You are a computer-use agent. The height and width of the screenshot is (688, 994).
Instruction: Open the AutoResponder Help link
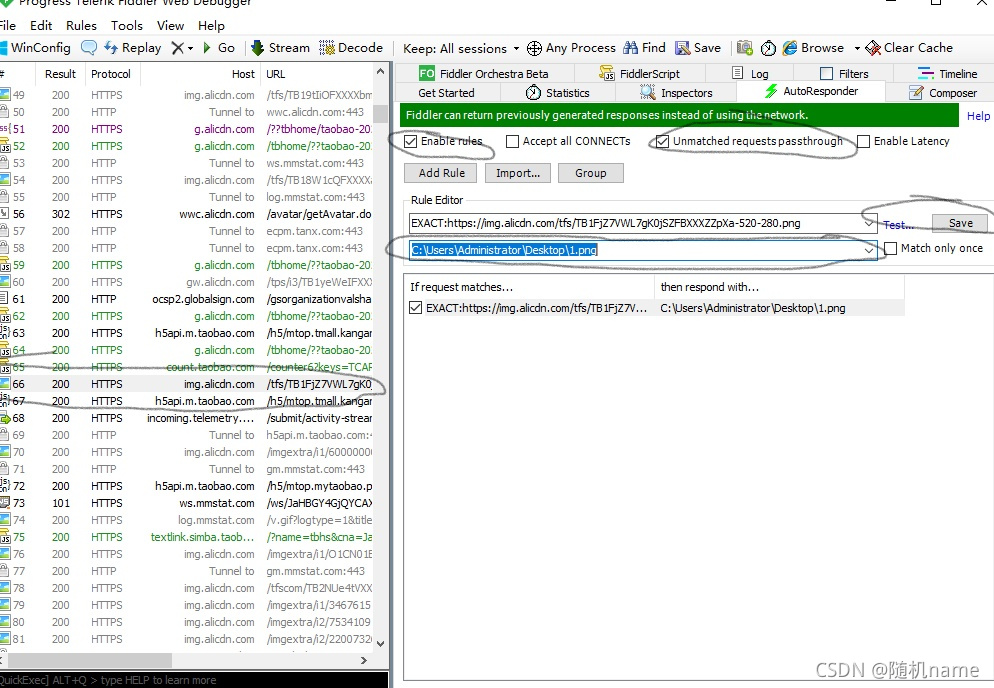[x=978, y=116]
